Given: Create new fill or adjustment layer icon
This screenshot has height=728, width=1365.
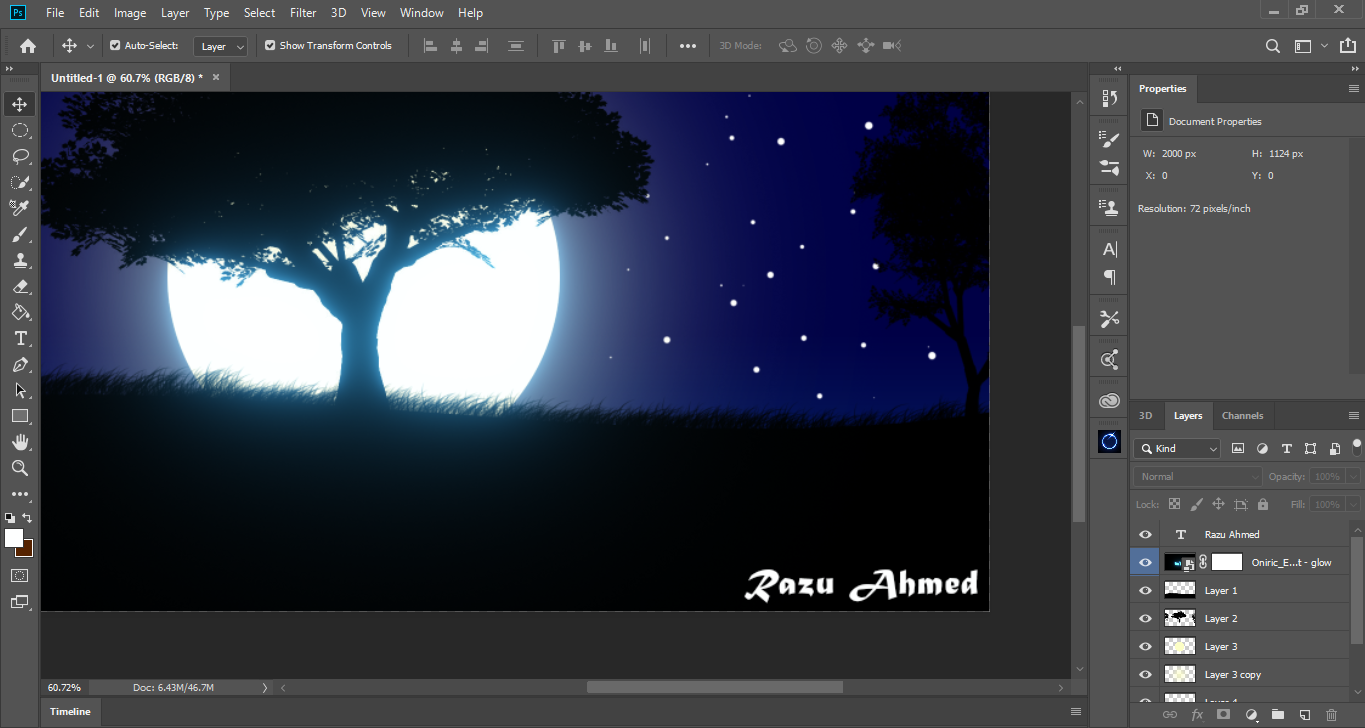Looking at the screenshot, I should [1251, 715].
